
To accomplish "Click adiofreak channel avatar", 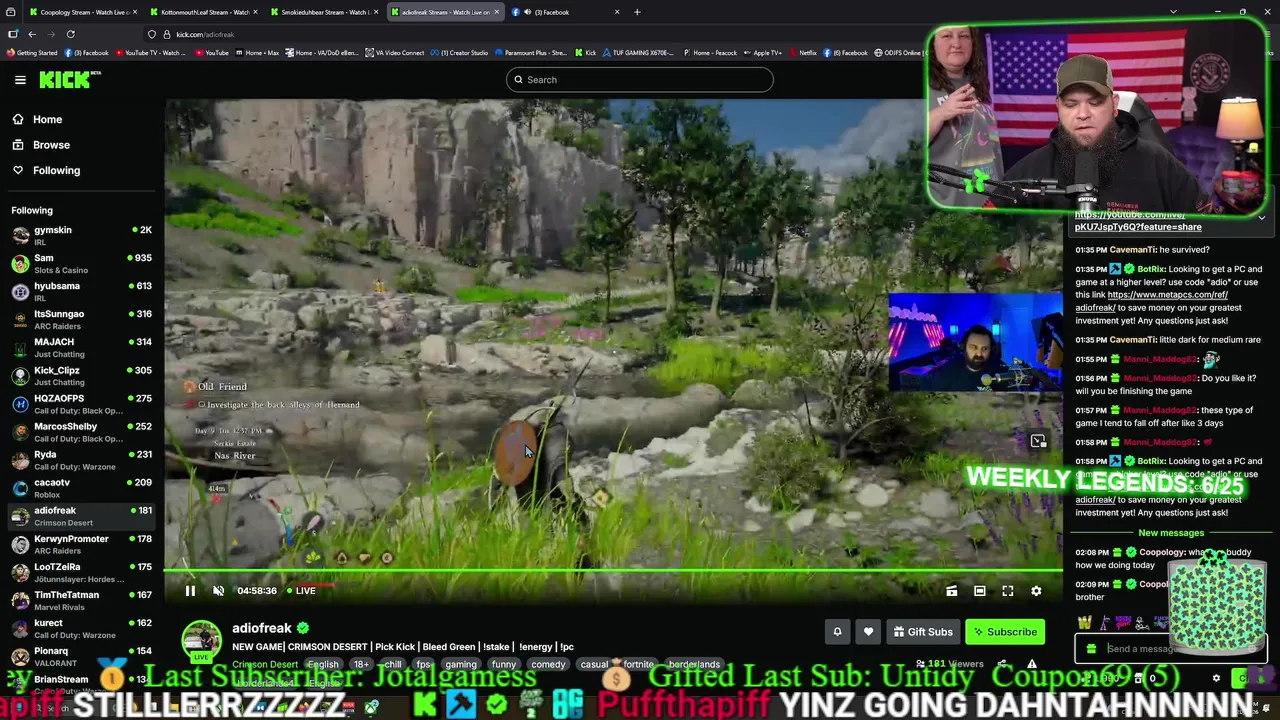I will click(201, 641).
